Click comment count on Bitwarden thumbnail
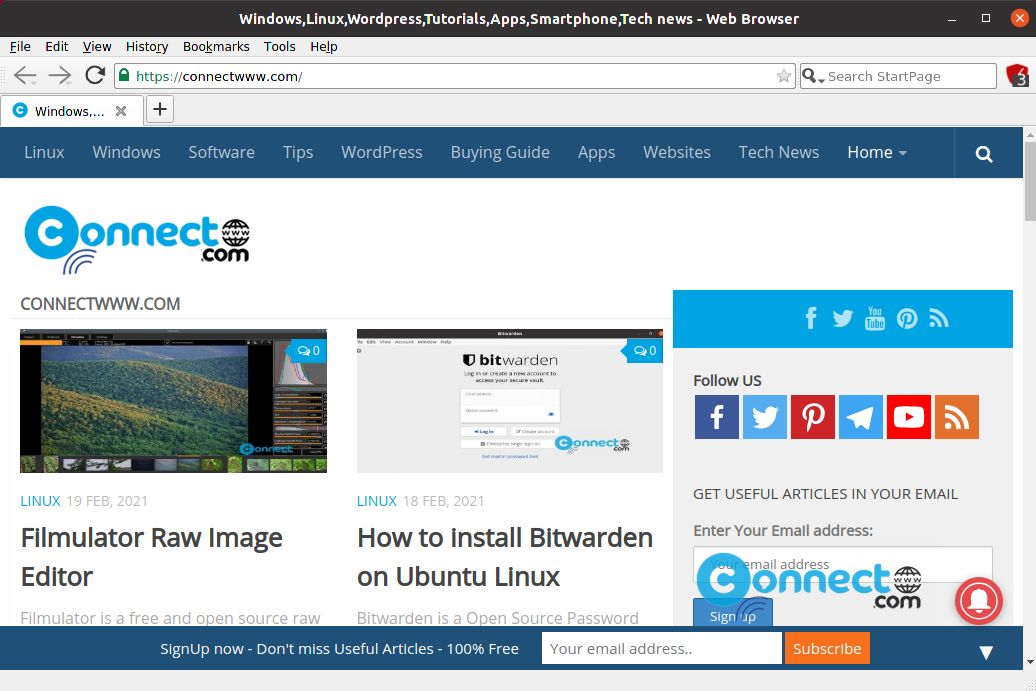The image size is (1036, 691). [645, 351]
